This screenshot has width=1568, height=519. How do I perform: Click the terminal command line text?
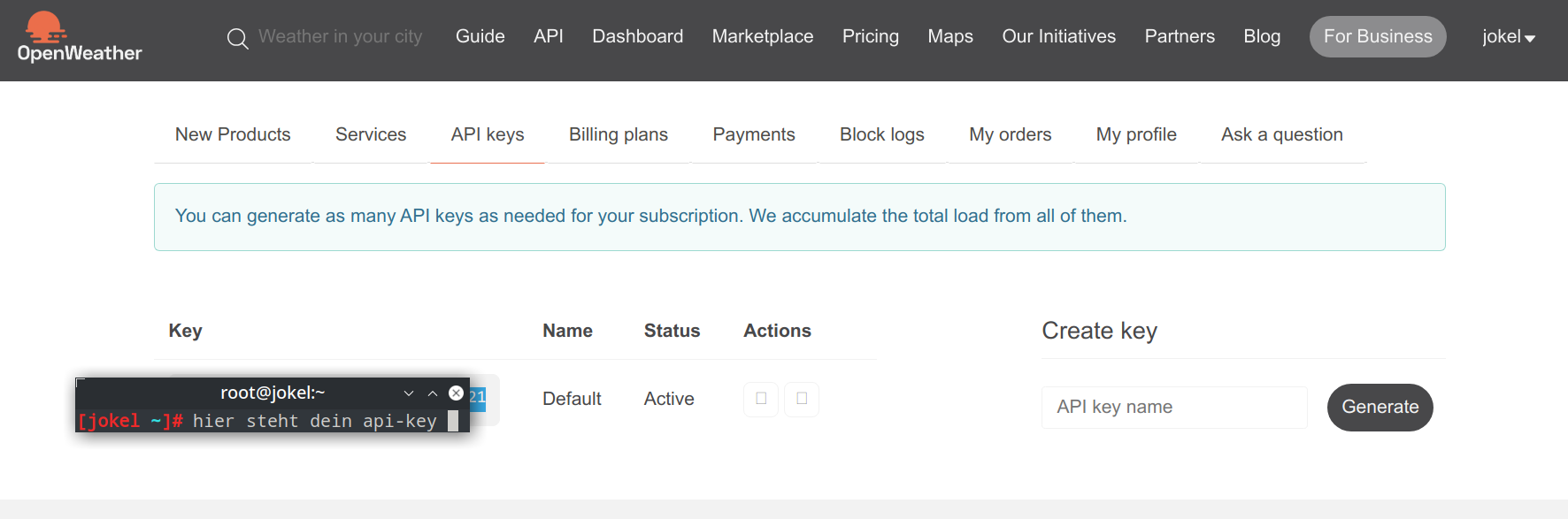314,421
